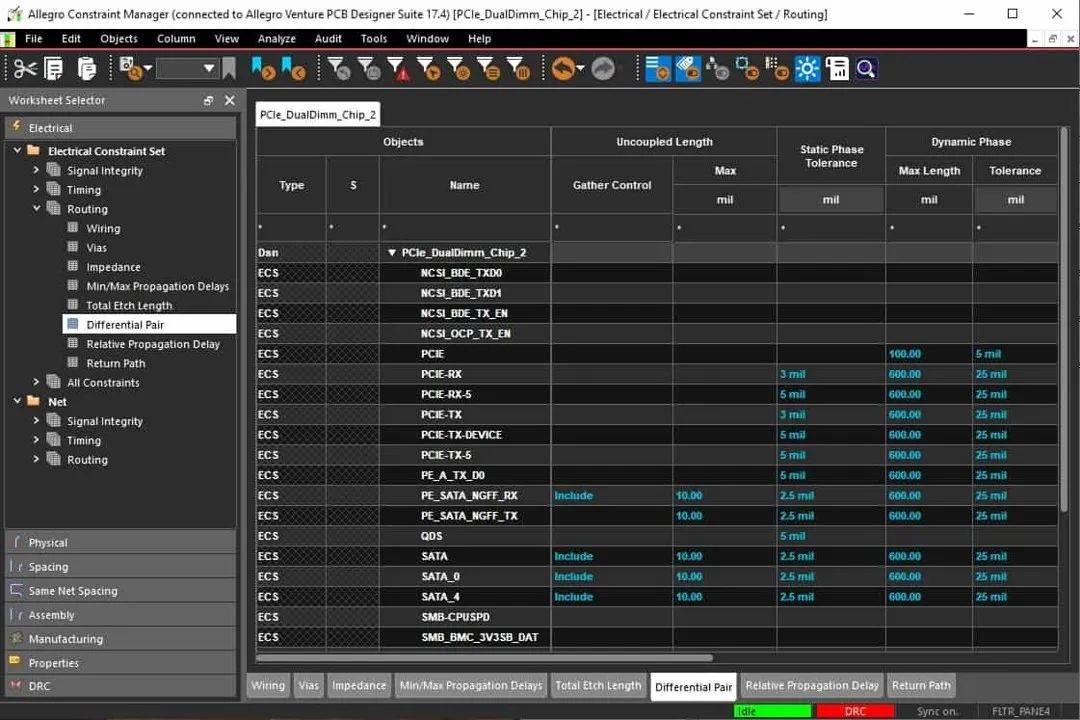Click the Paste icon in toolbar
1080x720 pixels.
pyautogui.click(x=87, y=68)
